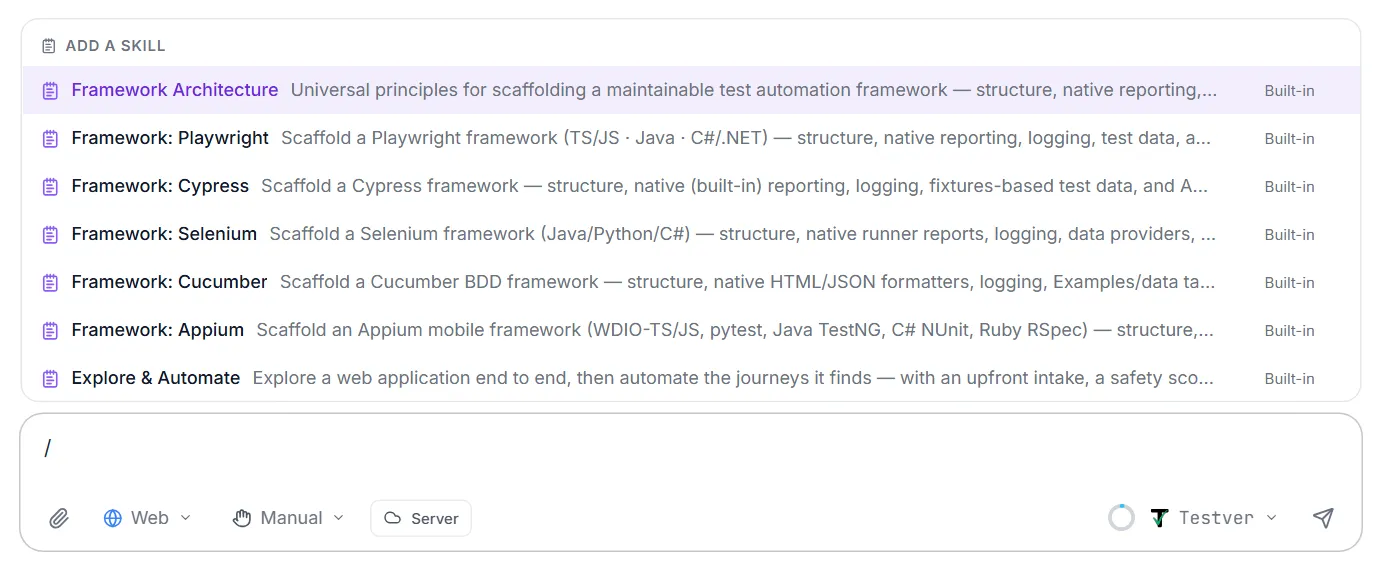Click the Web label text
Screen dimensions: 1380x570
[x=150, y=518]
